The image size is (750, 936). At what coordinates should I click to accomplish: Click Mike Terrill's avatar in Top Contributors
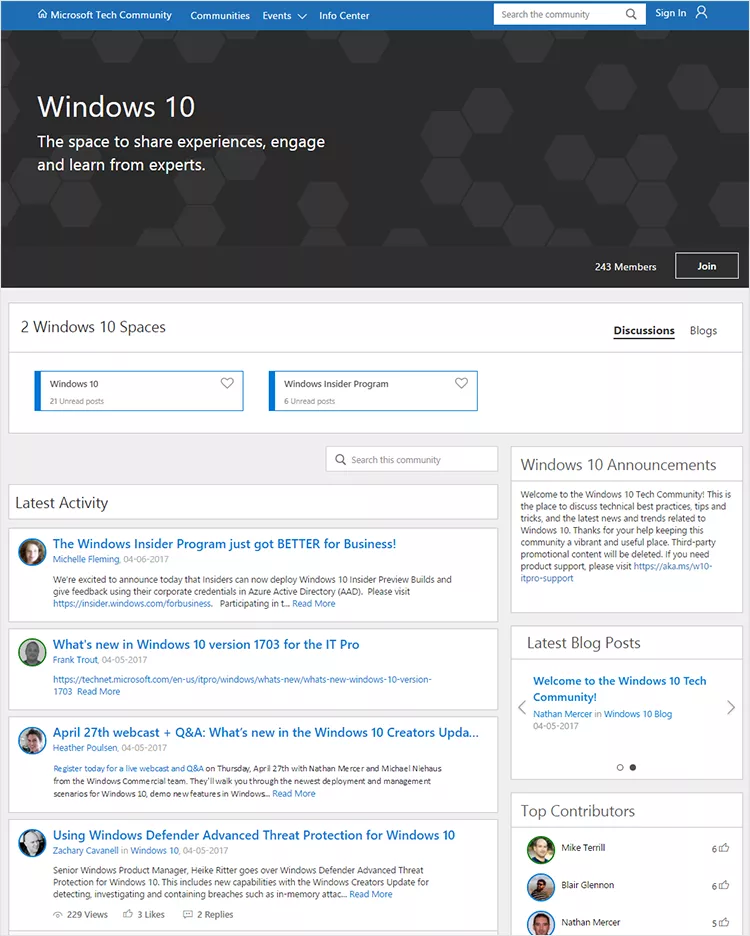click(541, 850)
